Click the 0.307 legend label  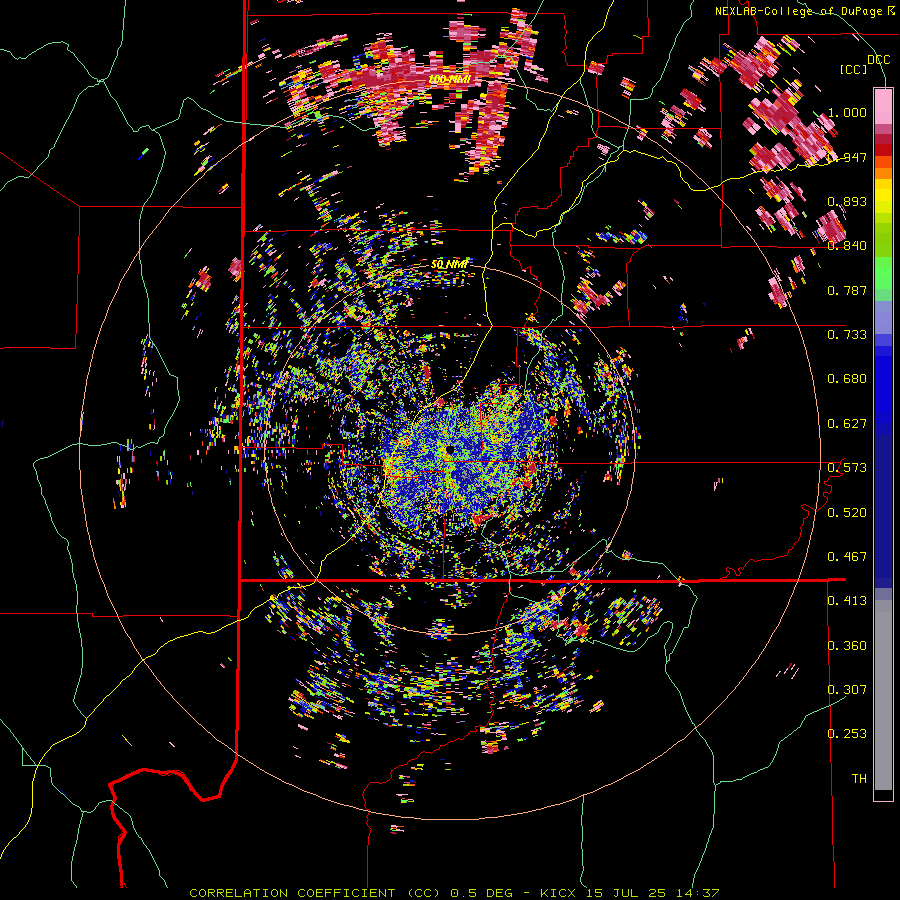tap(847, 690)
